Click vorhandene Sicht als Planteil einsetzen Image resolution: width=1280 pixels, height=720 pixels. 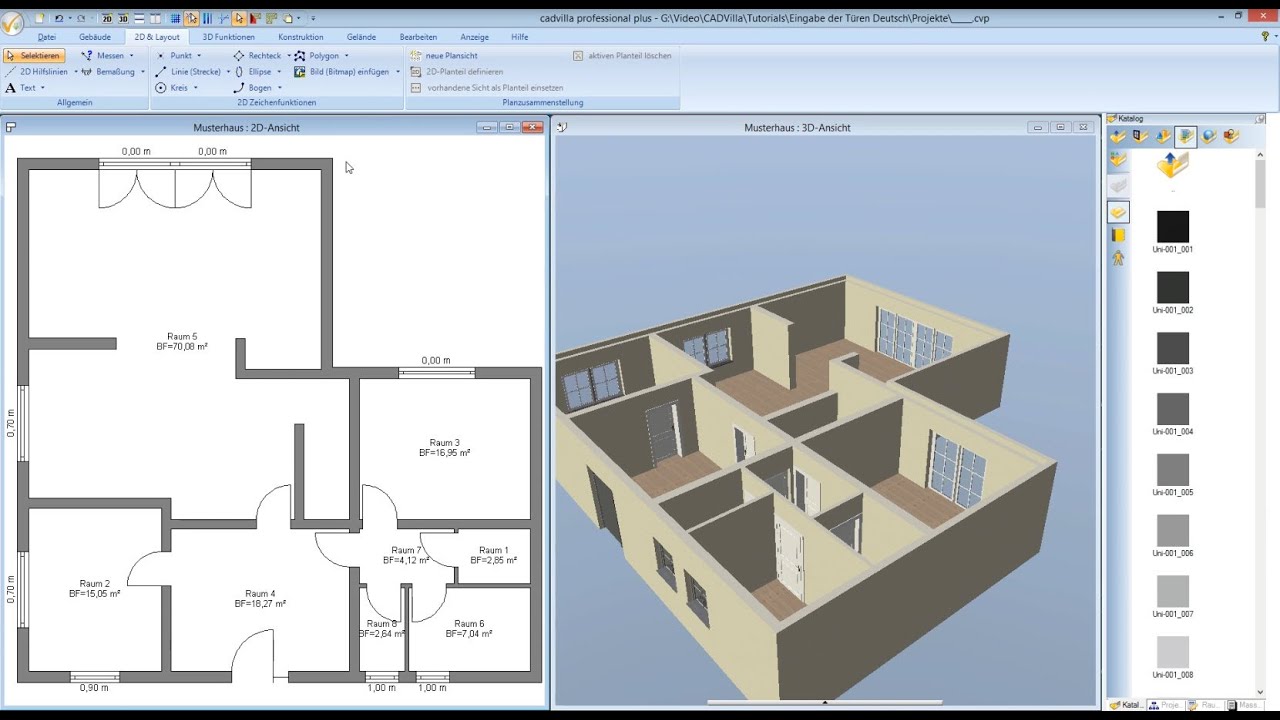(x=487, y=88)
